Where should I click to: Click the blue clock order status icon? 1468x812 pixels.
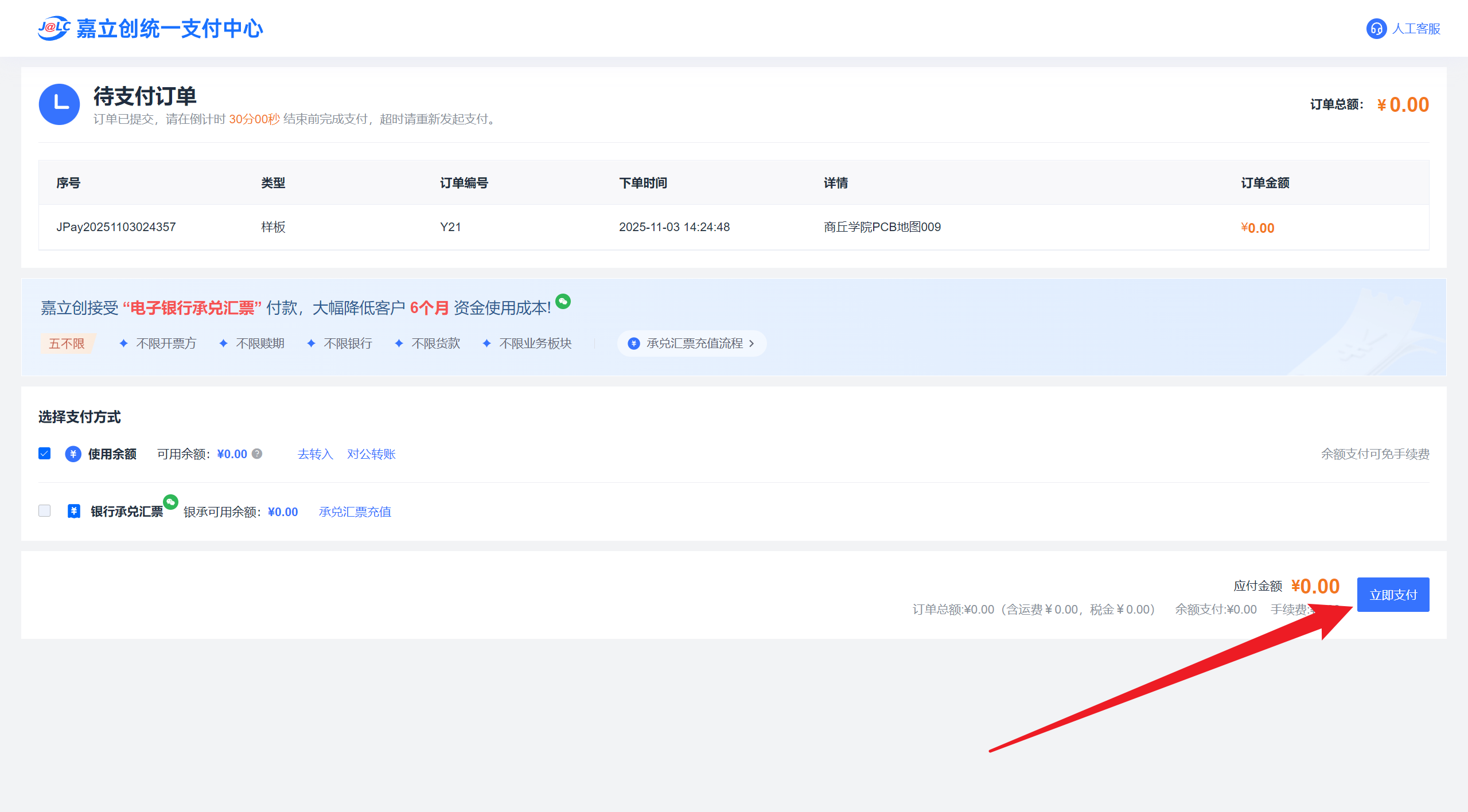(59, 104)
